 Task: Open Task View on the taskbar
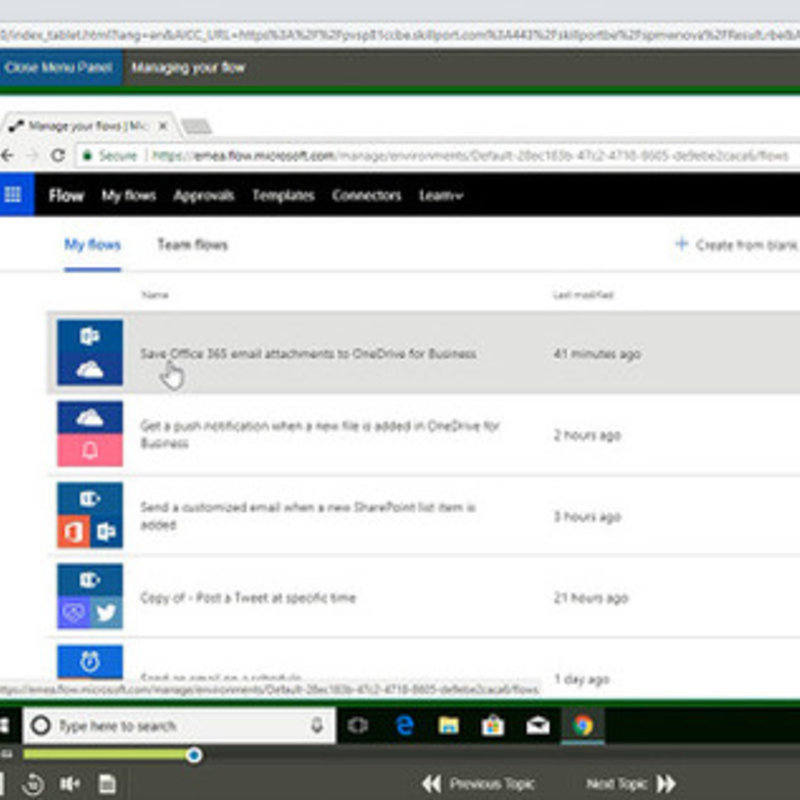(358, 725)
